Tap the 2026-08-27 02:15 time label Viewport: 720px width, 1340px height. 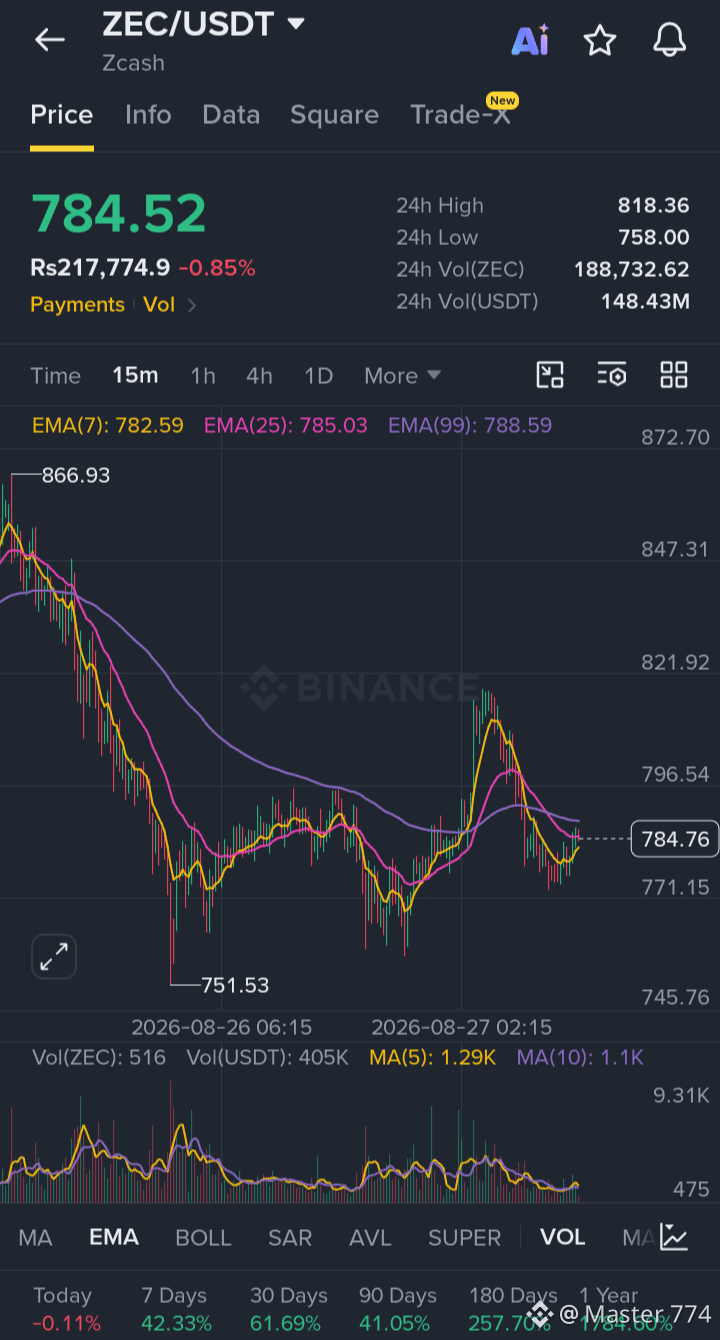[x=462, y=1027]
